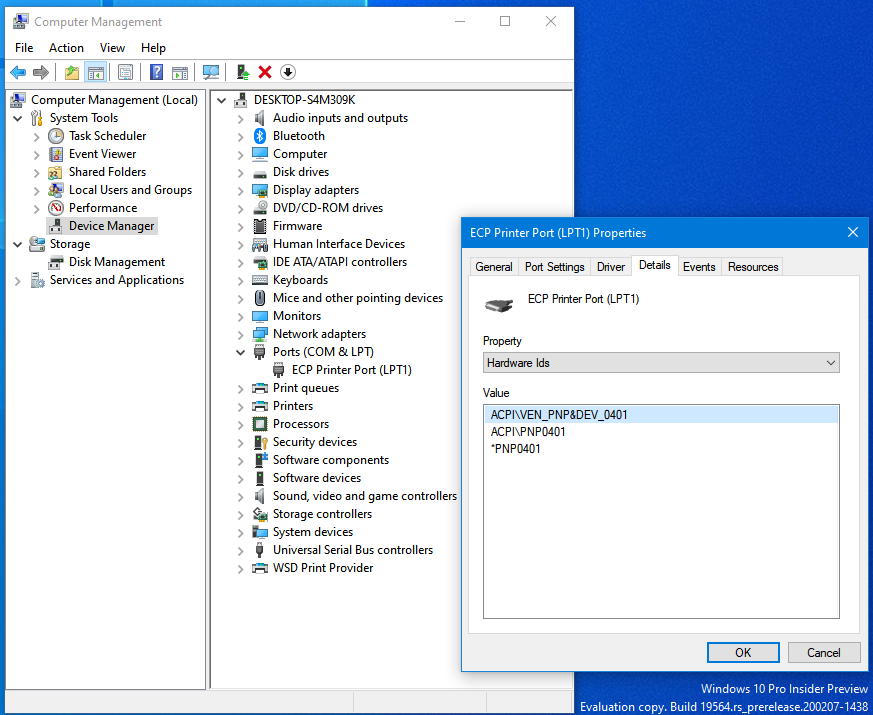Viewport: 873px width, 715px height.
Task: Click the blue Help question mark icon
Action: (x=157, y=72)
